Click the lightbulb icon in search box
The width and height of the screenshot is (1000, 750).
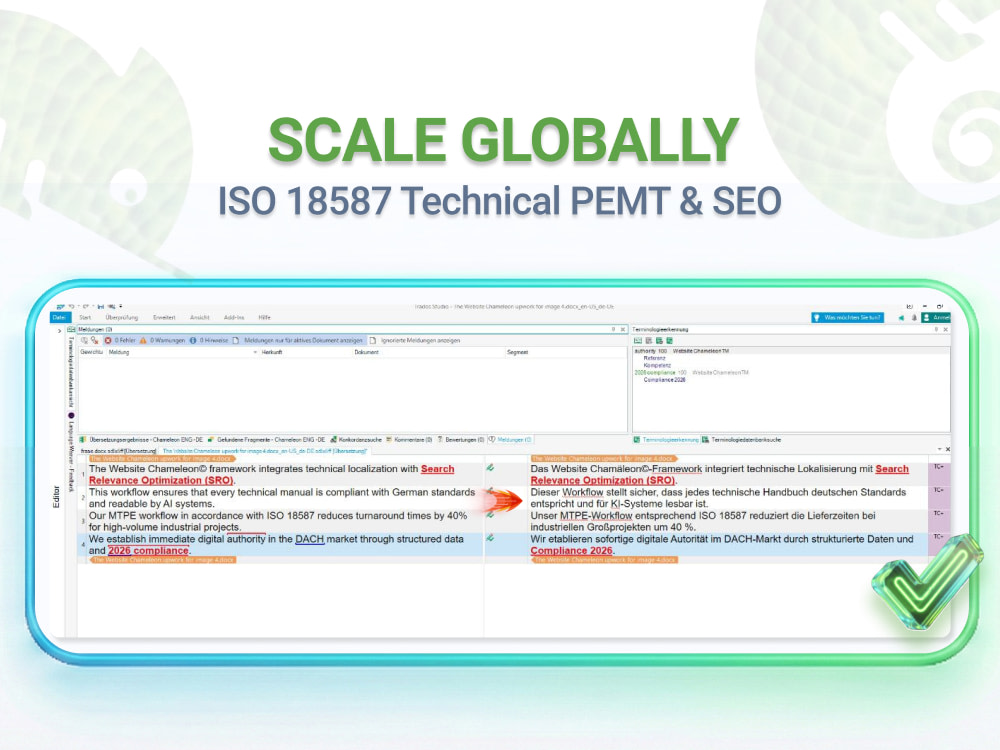816,318
